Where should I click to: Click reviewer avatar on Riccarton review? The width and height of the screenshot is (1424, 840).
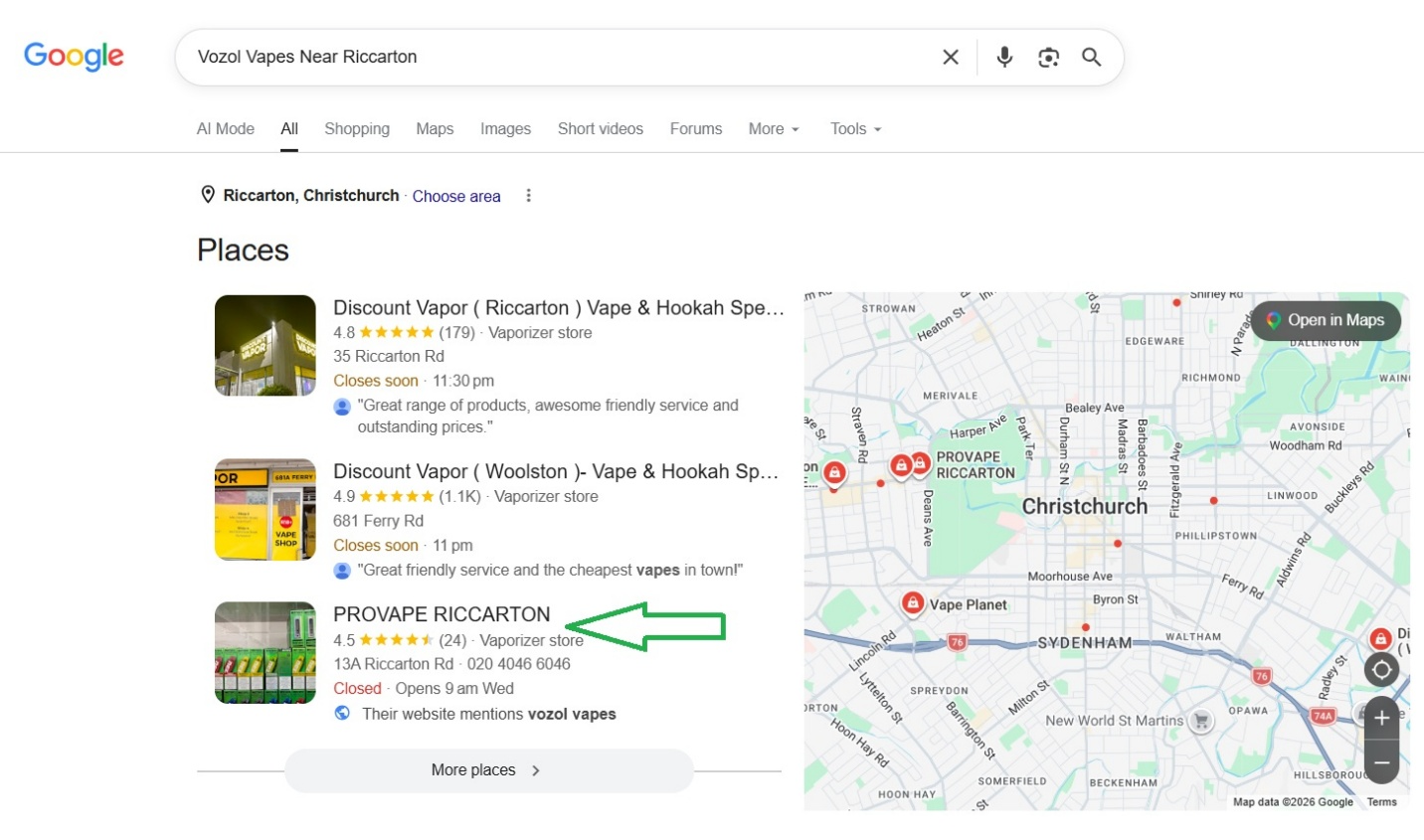pyautogui.click(x=342, y=406)
